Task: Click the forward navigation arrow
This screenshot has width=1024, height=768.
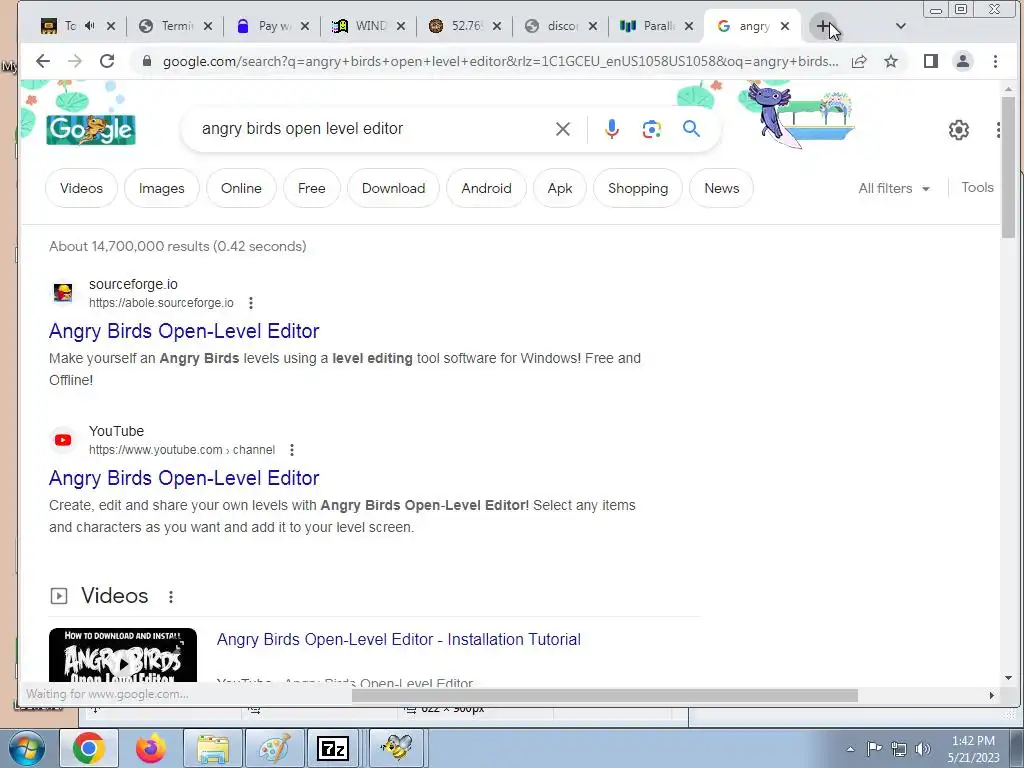Action: click(x=75, y=61)
